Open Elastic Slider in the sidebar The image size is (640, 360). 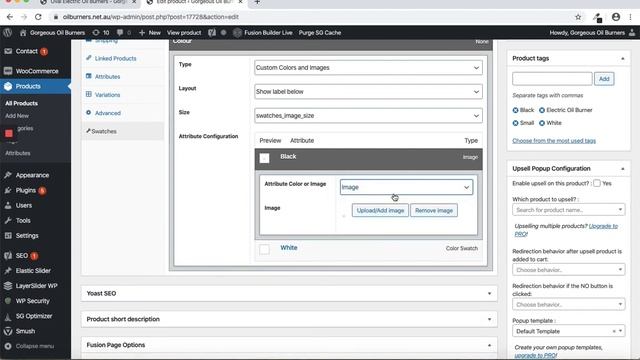point(33,271)
